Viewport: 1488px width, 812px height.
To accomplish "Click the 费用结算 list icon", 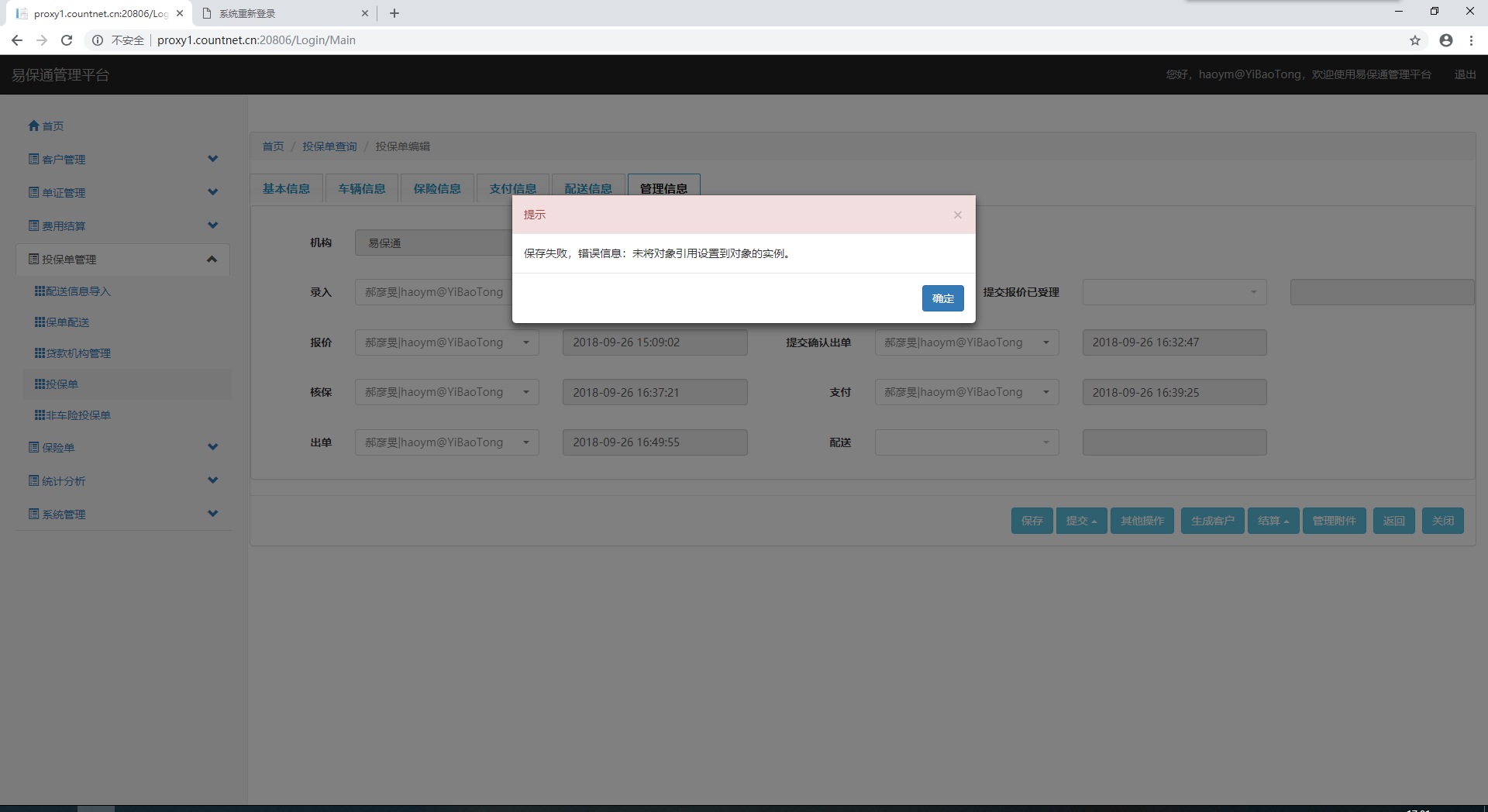I will tap(33, 225).
